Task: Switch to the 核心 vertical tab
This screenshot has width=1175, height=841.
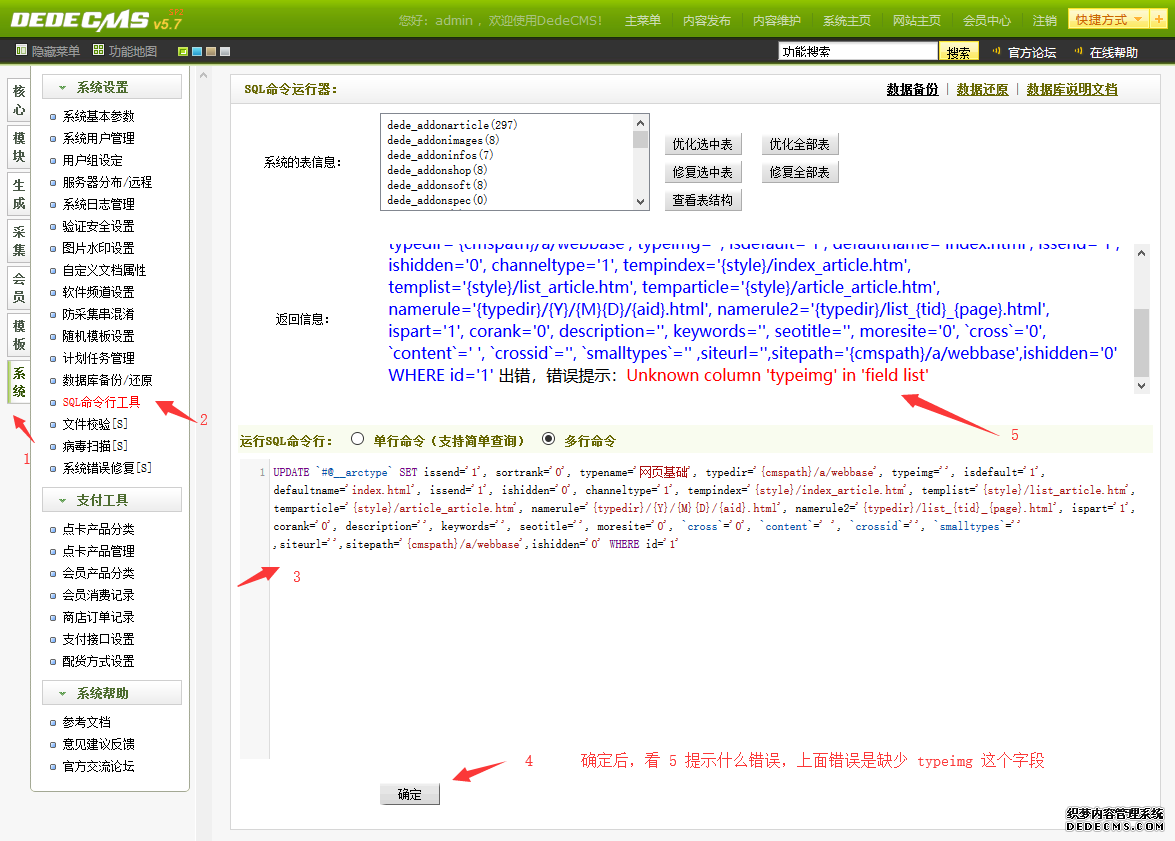Action: point(18,101)
